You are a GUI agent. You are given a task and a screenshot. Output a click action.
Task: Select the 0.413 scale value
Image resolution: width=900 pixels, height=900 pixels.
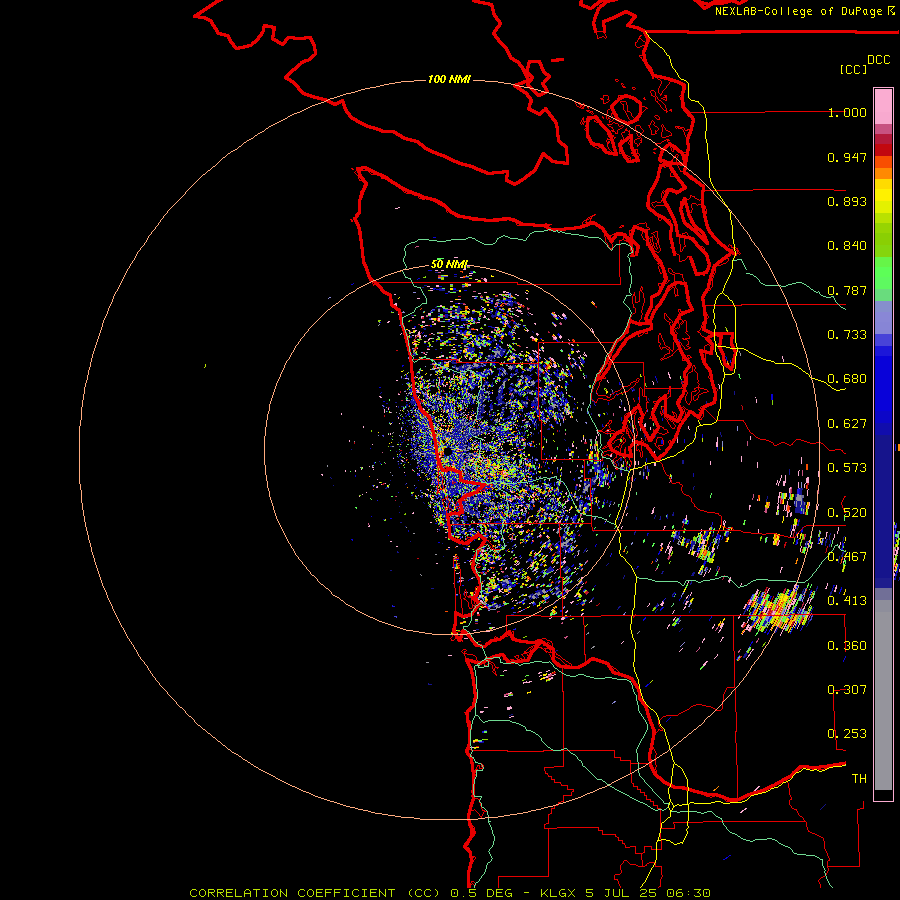coord(847,601)
